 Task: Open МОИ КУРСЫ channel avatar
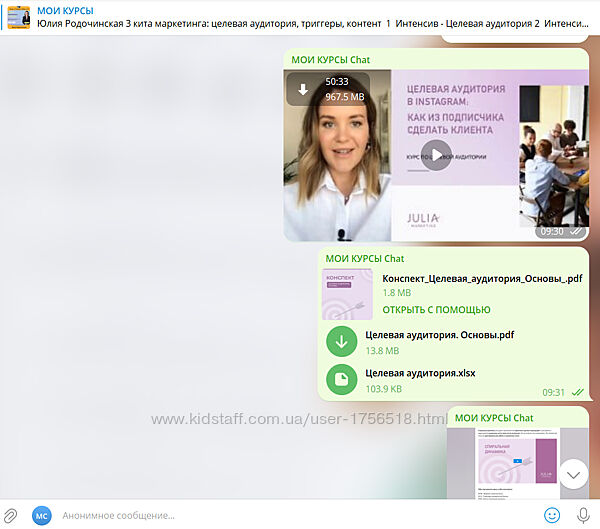[18, 16]
